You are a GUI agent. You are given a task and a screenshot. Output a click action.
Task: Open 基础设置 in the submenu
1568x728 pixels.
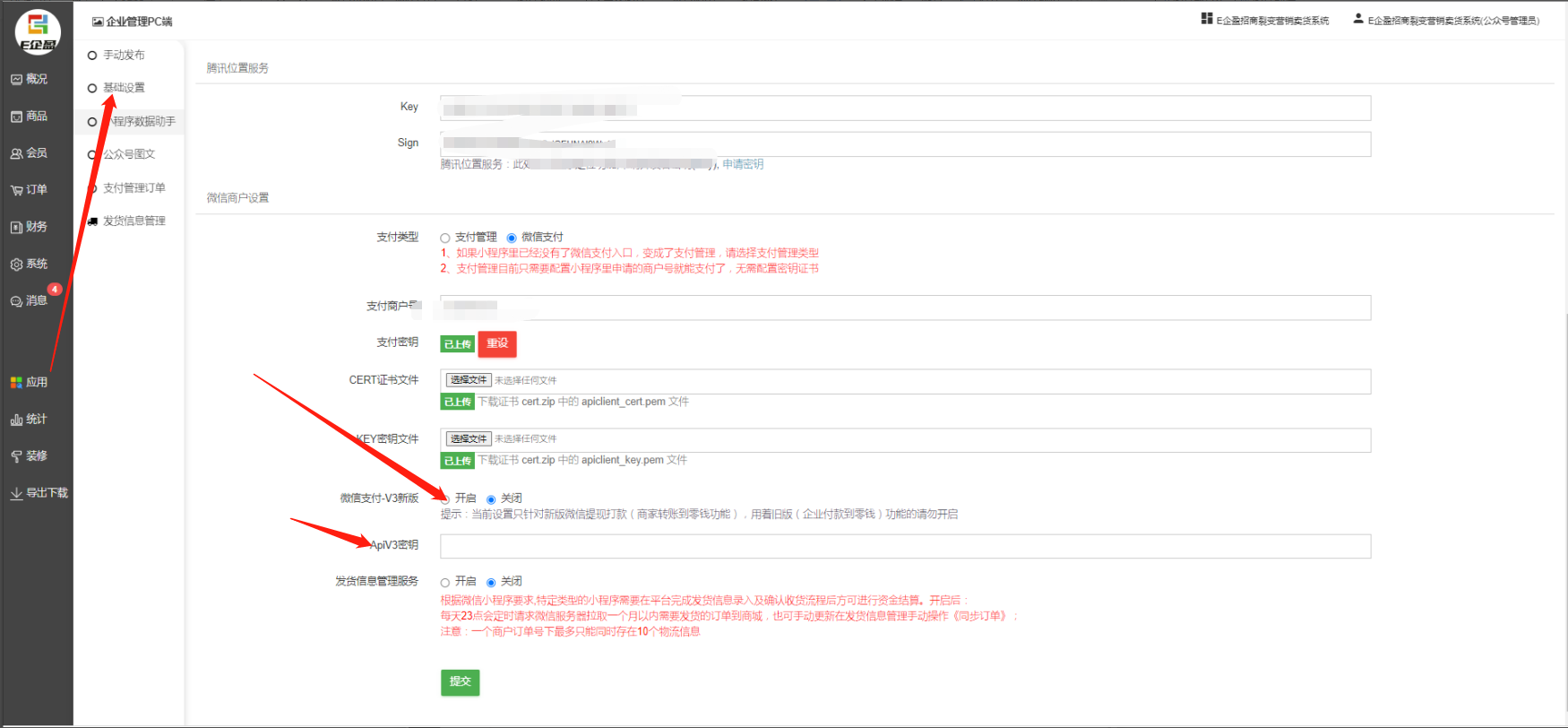(124, 88)
